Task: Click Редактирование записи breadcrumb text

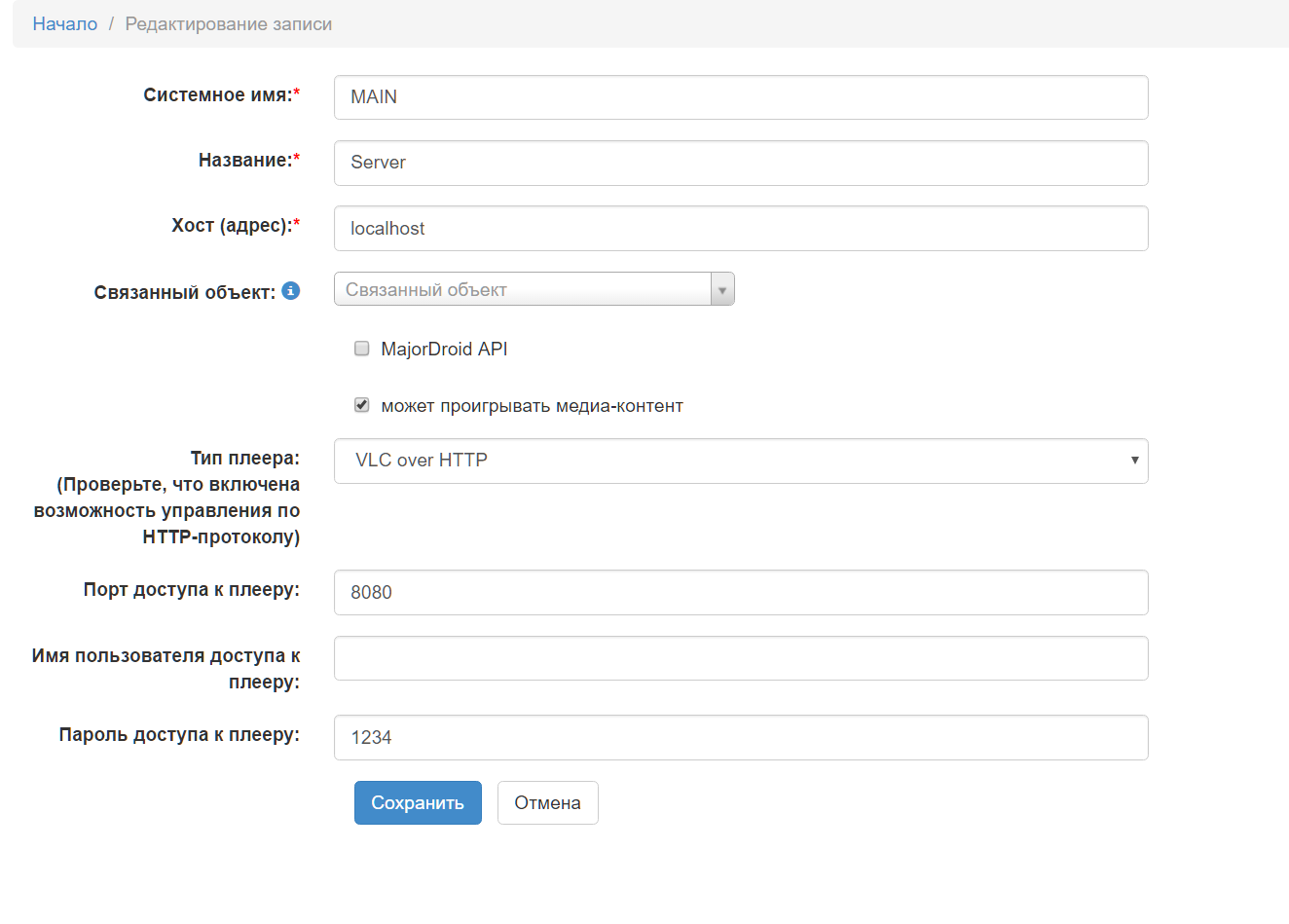Action: 229,24
